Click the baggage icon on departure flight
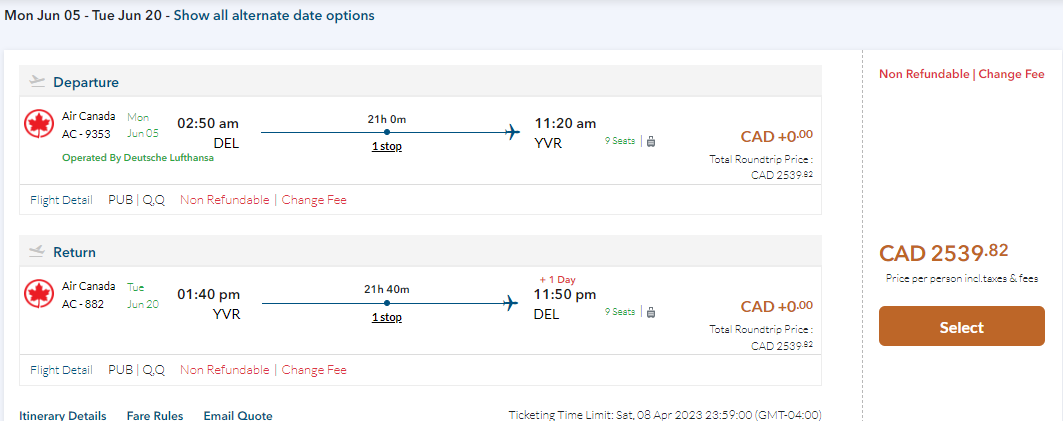 (651, 142)
